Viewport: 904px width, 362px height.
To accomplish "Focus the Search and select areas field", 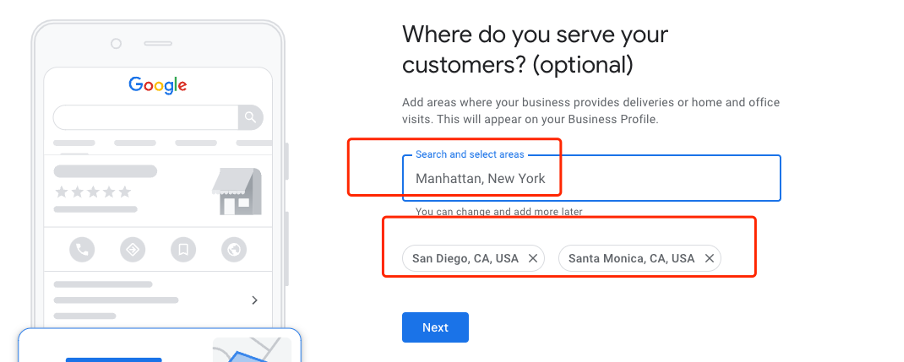I will tap(592, 178).
